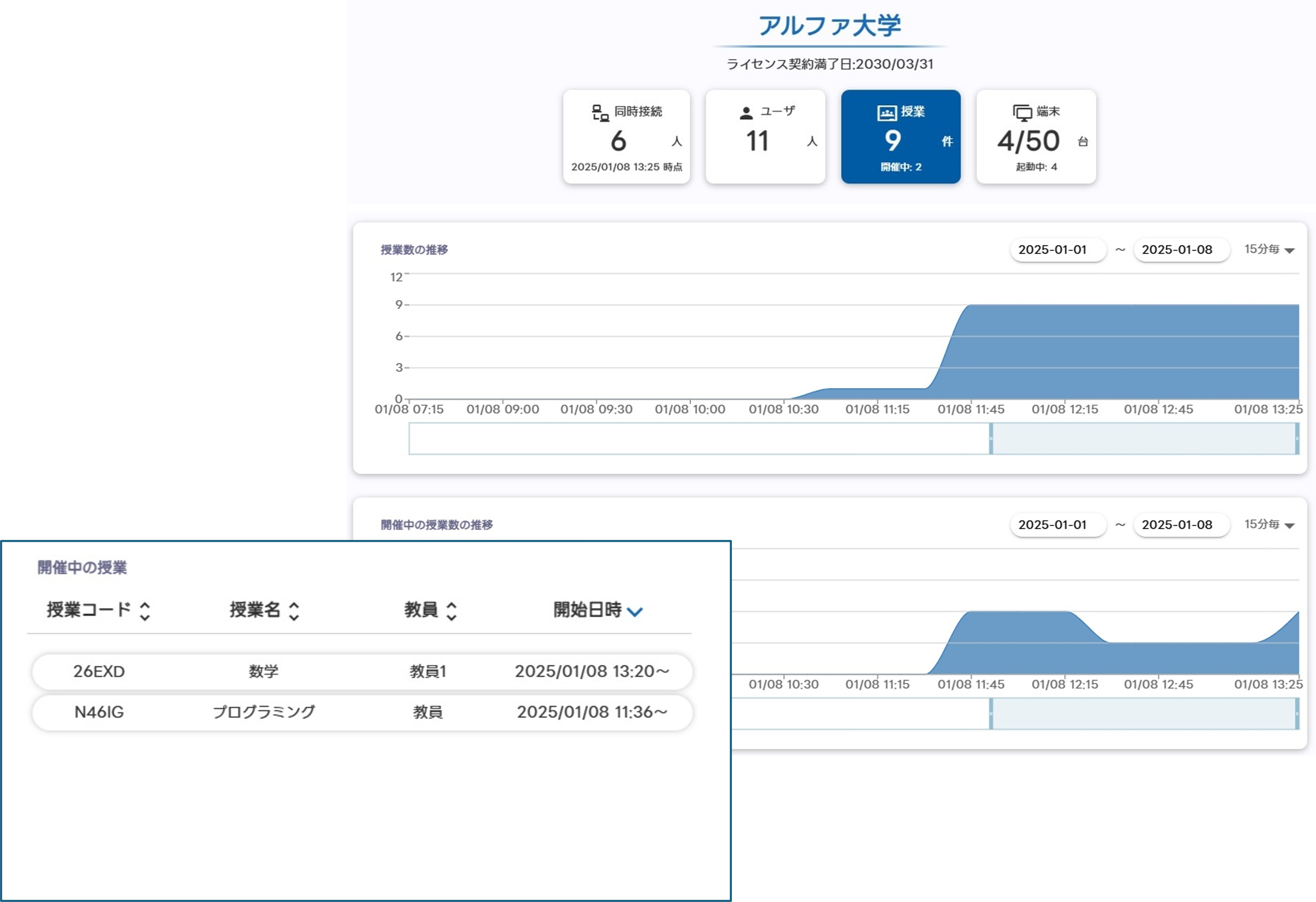Open interval dropdown 15分毎 in 開催中の授業数の推移 chart

point(1269,525)
